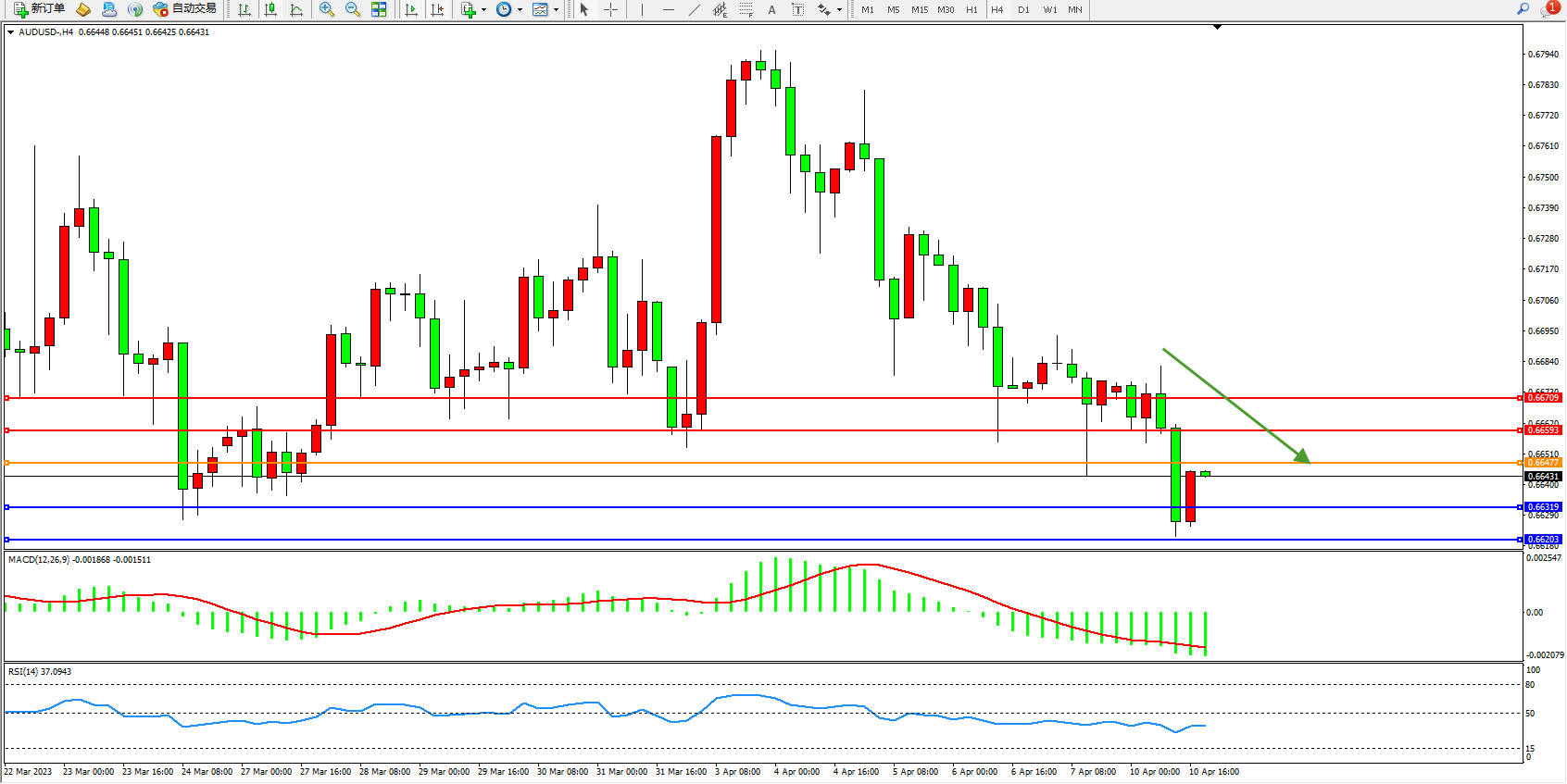Expand the chart templates dropdown arrow

point(556,10)
